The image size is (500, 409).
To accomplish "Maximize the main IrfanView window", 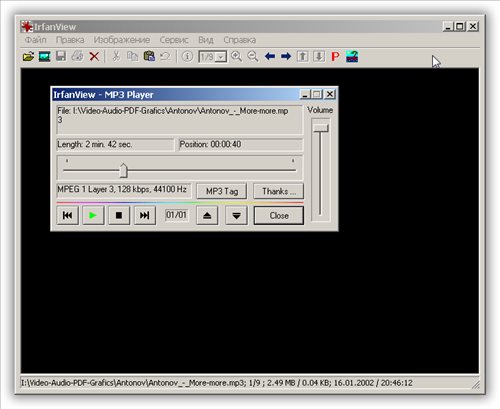I will (460, 26).
